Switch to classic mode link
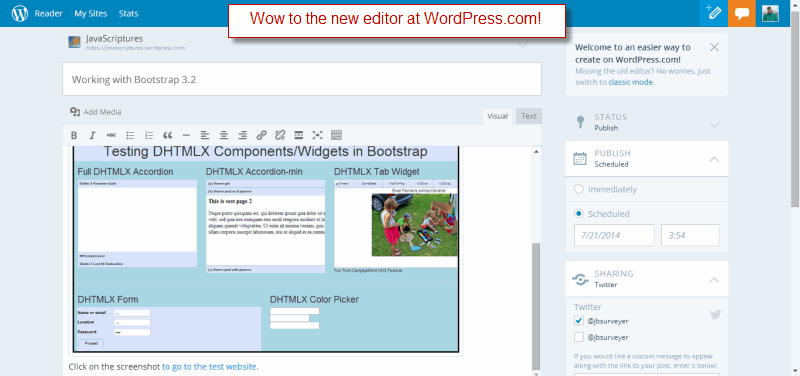 [631, 82]
